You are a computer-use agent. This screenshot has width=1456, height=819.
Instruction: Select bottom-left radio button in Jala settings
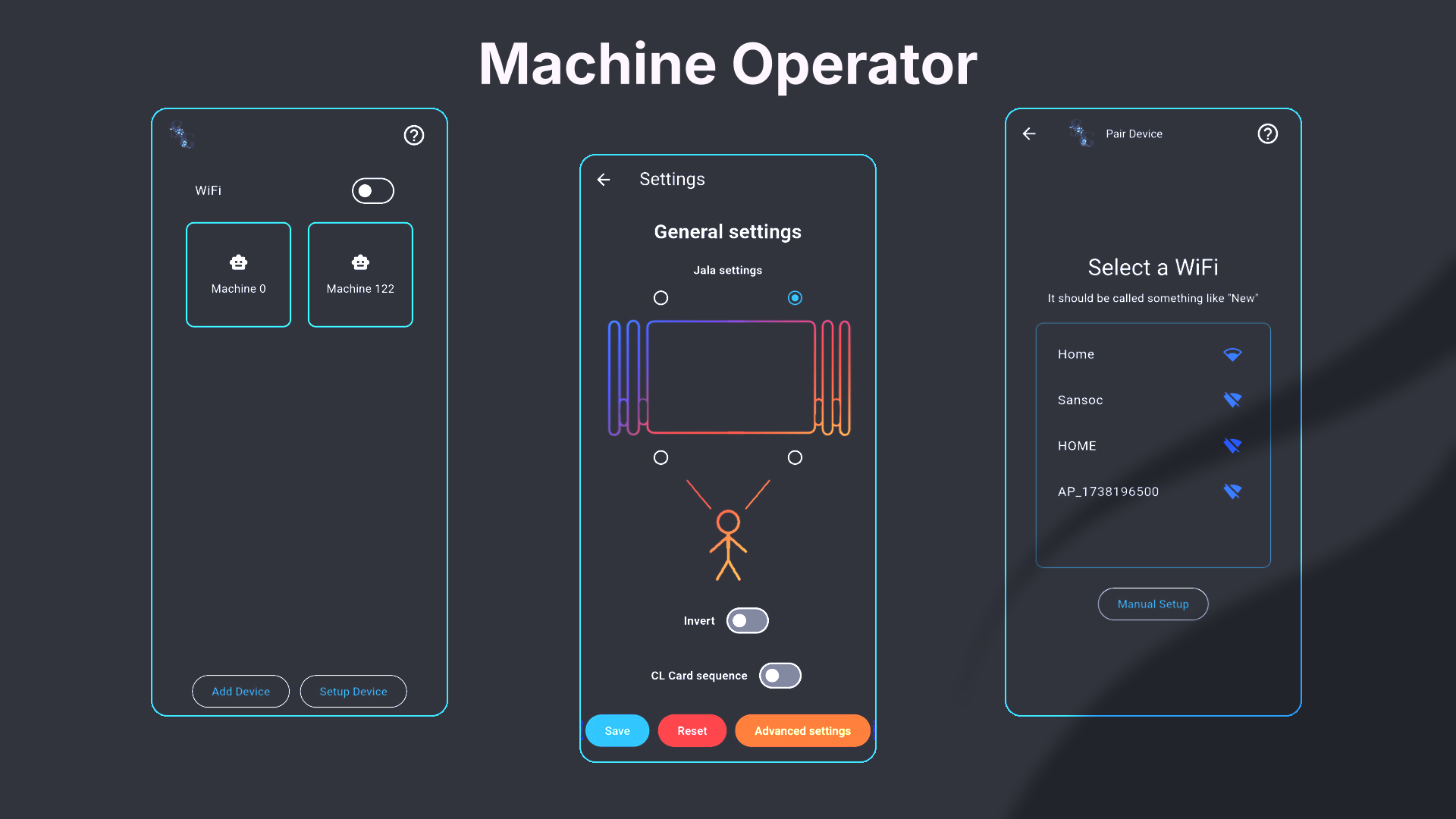click(661, 458)
